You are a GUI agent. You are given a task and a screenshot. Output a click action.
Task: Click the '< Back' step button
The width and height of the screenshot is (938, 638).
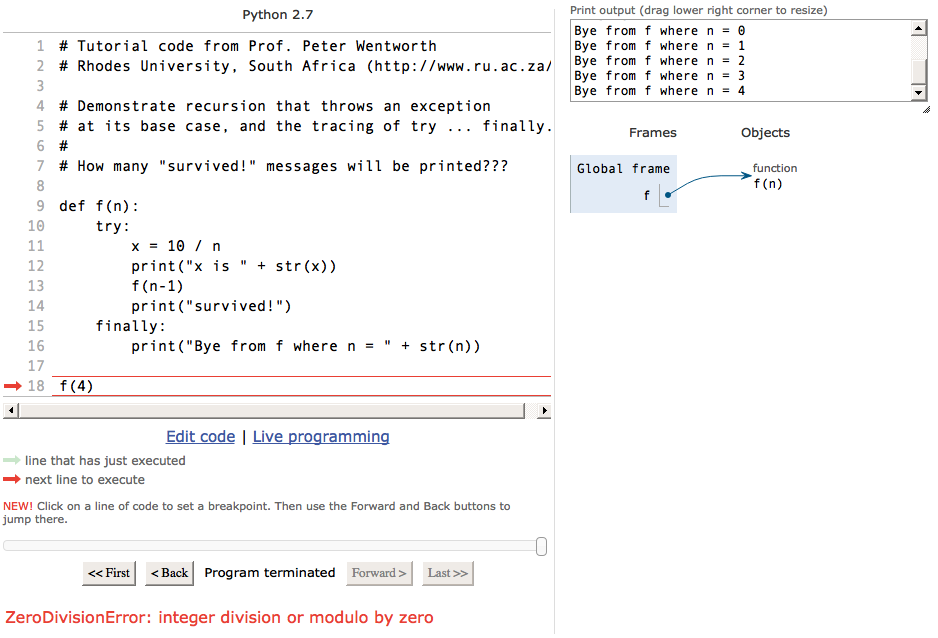(x=169, y=573)
